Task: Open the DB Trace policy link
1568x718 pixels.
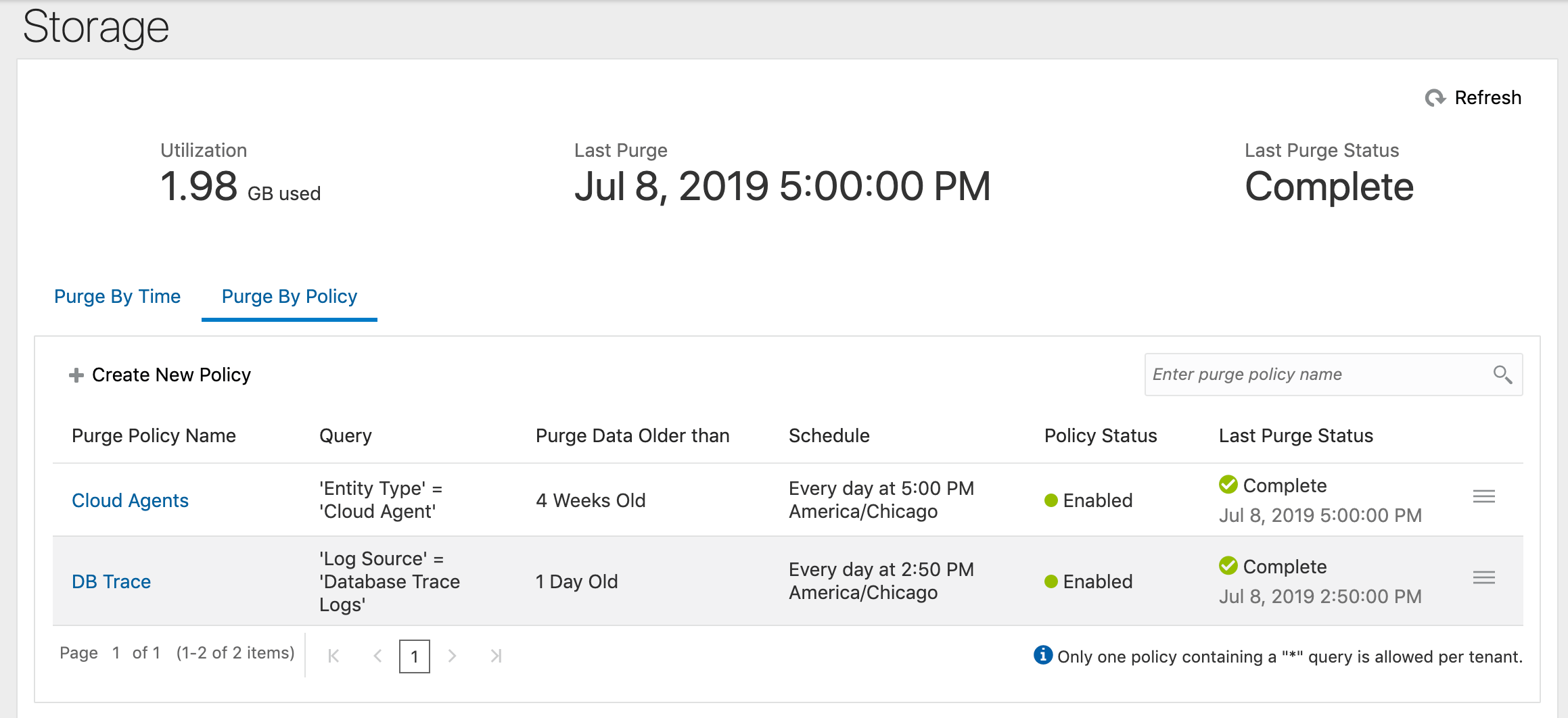Action: pyautogui.click(x=111, y=582)
